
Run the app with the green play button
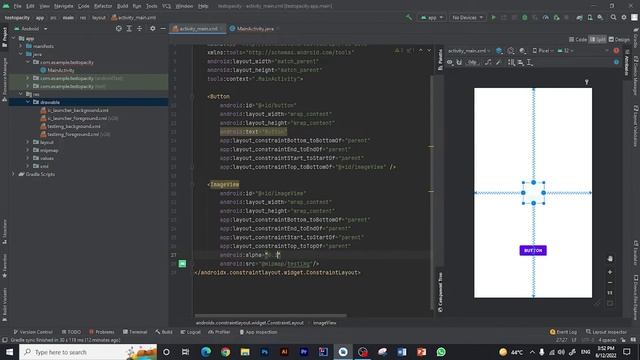pyautogui.click(x=493, y=18)
